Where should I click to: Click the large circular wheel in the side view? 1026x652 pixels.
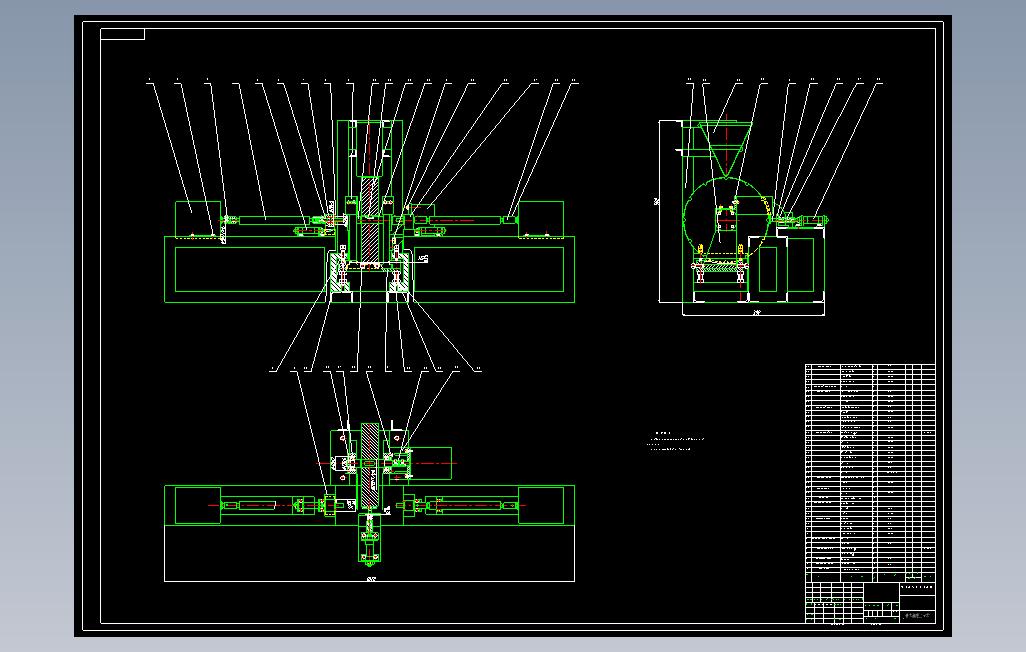coord(724,219)
